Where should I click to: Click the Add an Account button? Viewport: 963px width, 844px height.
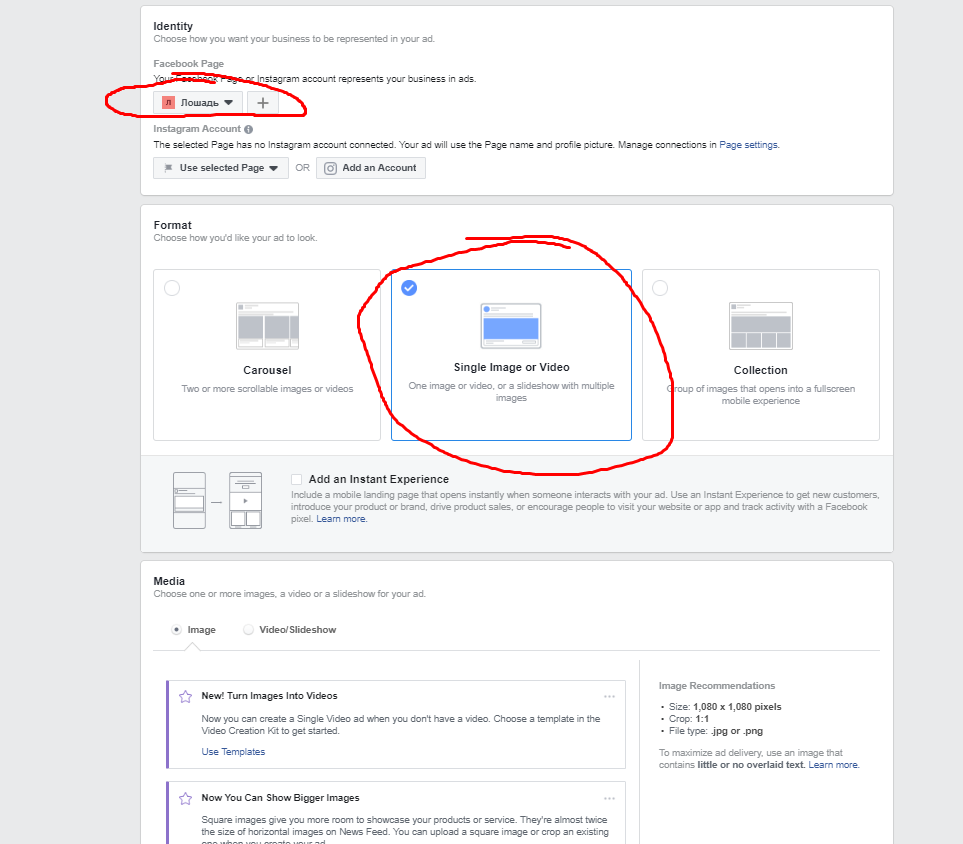pyautogui.click(x=371, y=168)
